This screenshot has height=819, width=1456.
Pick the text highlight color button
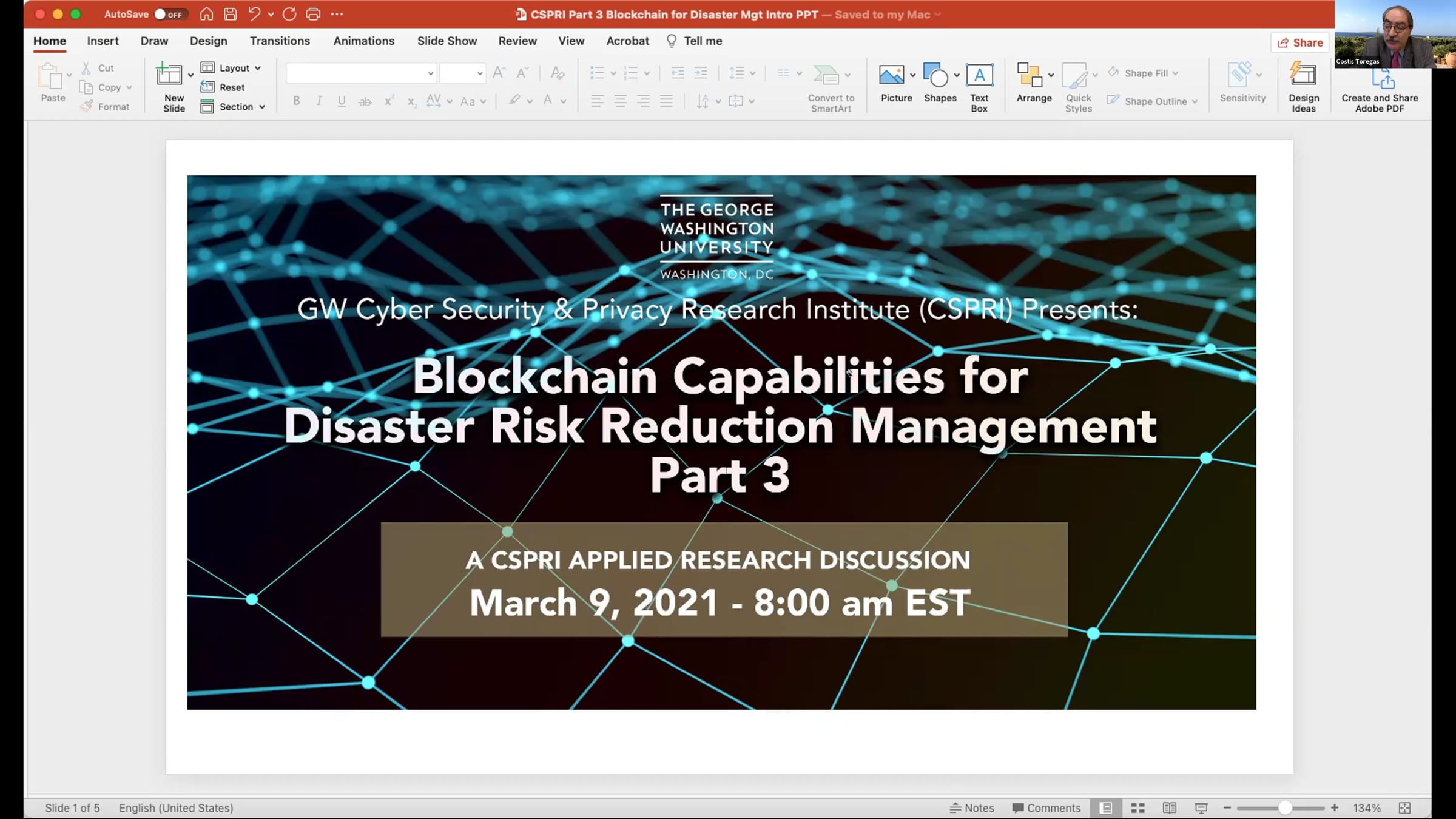point(514,101)
